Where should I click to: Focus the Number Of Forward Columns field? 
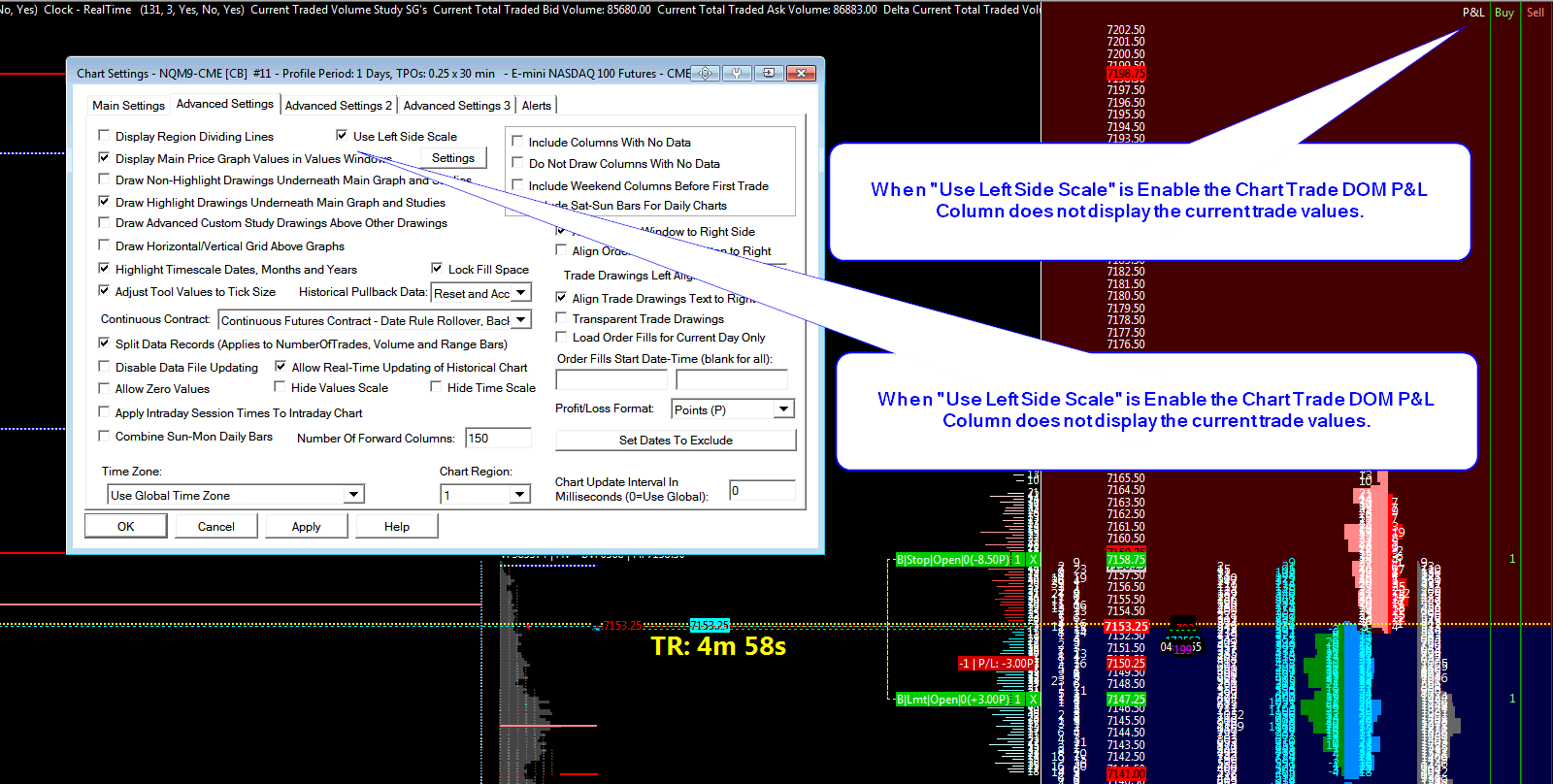[498, 438]
